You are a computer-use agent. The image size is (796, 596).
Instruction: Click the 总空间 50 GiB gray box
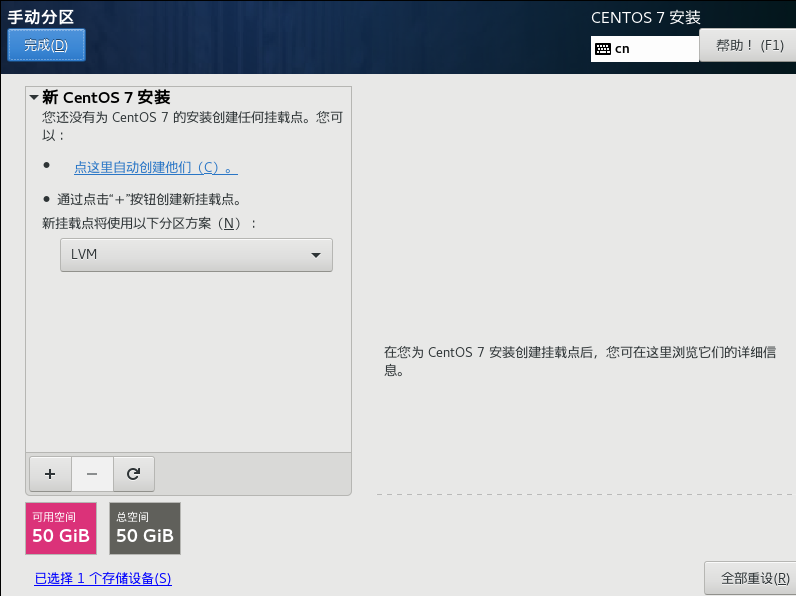click(x=145, y=528)
